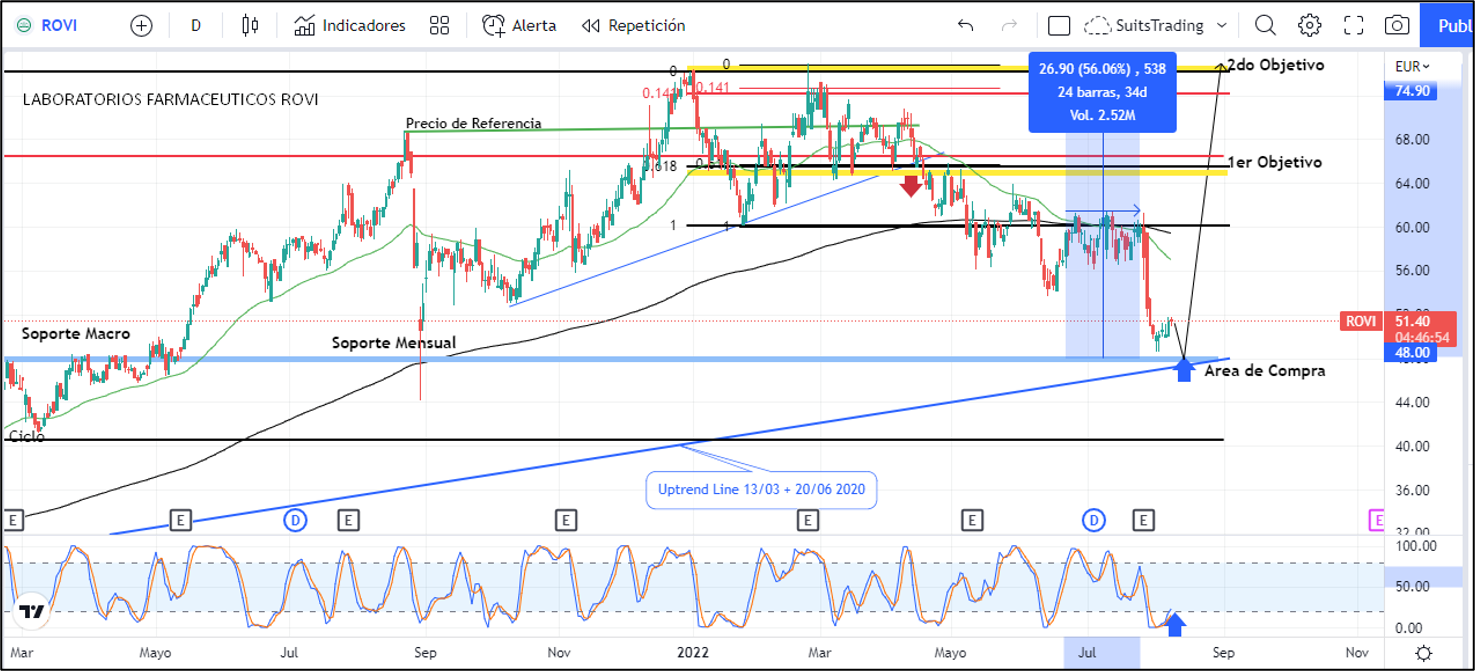
Task: Expand the EUR currency dropdown
Action: [1412, 66]
